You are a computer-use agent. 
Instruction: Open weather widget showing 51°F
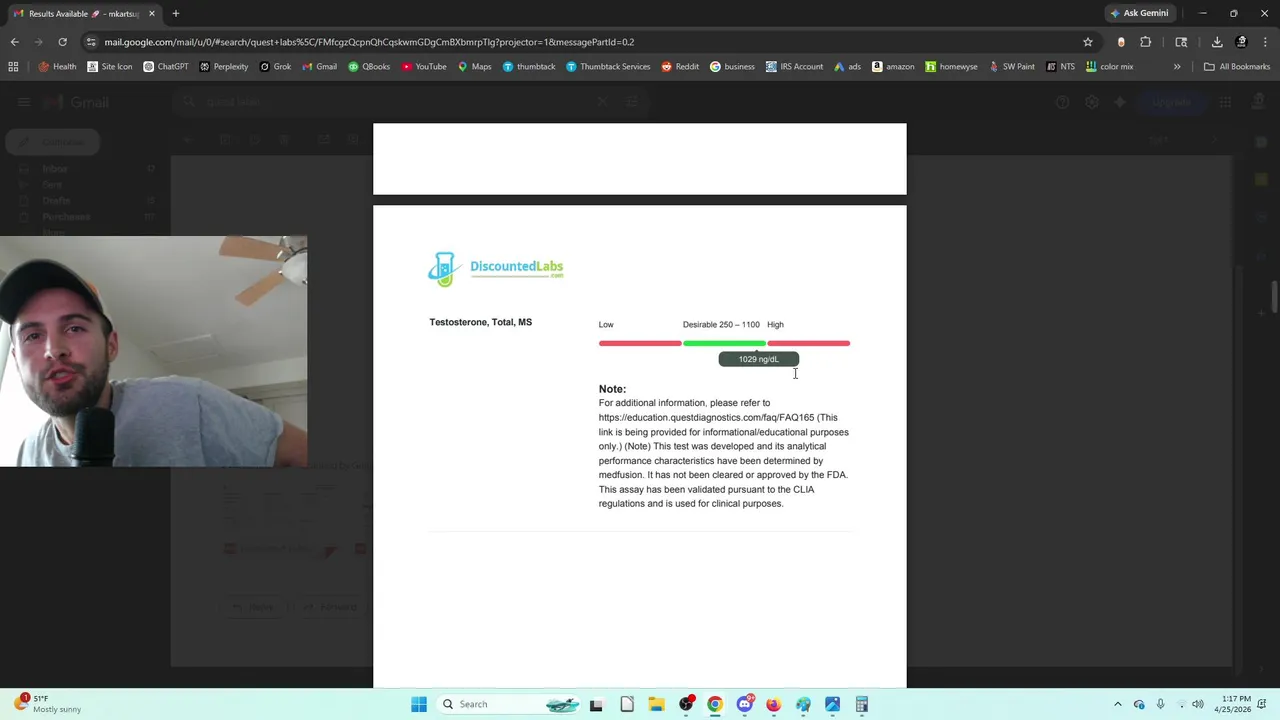point(47,704)
